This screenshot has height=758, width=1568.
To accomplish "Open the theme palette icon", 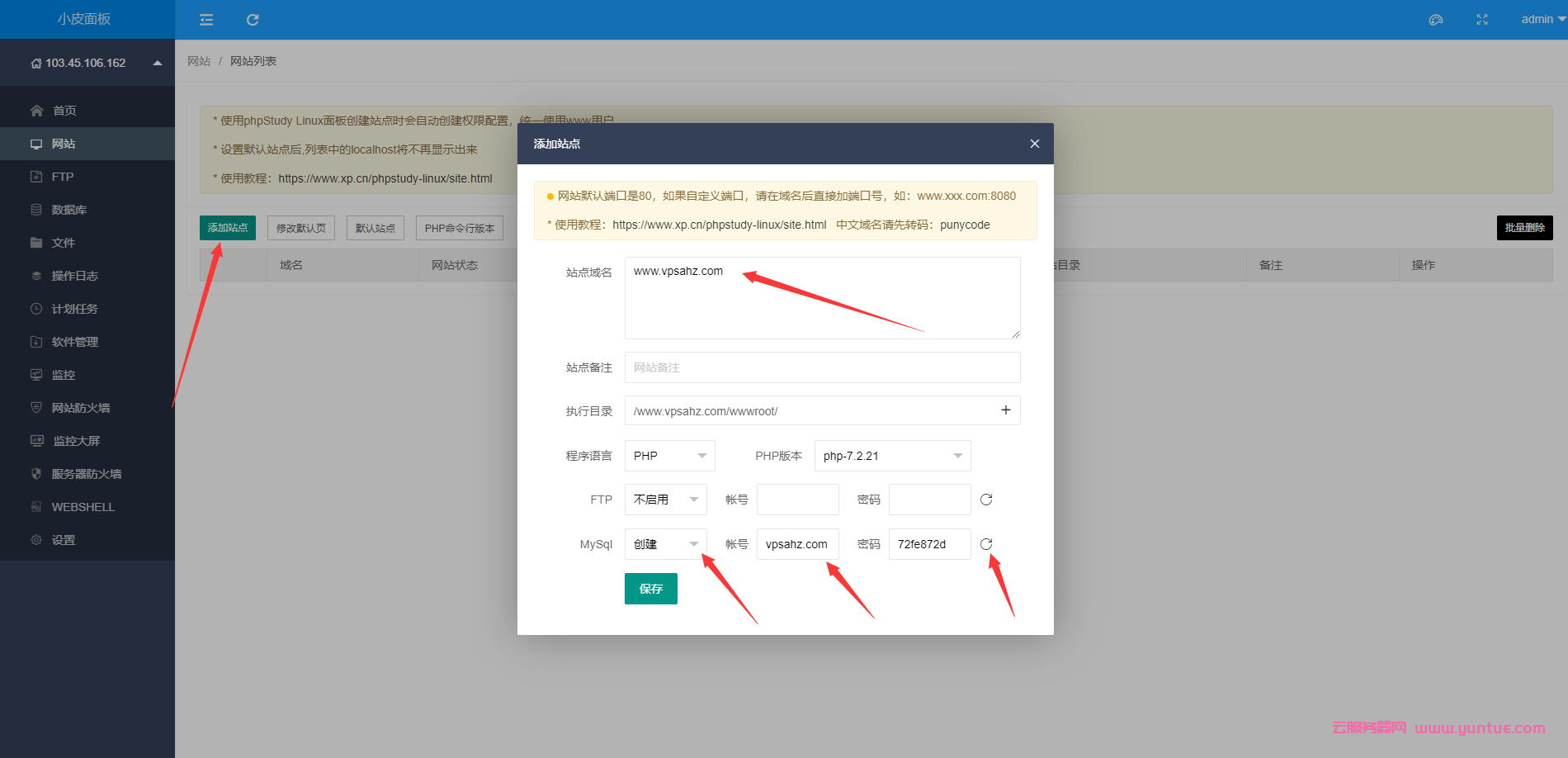I will (1436, 20).
